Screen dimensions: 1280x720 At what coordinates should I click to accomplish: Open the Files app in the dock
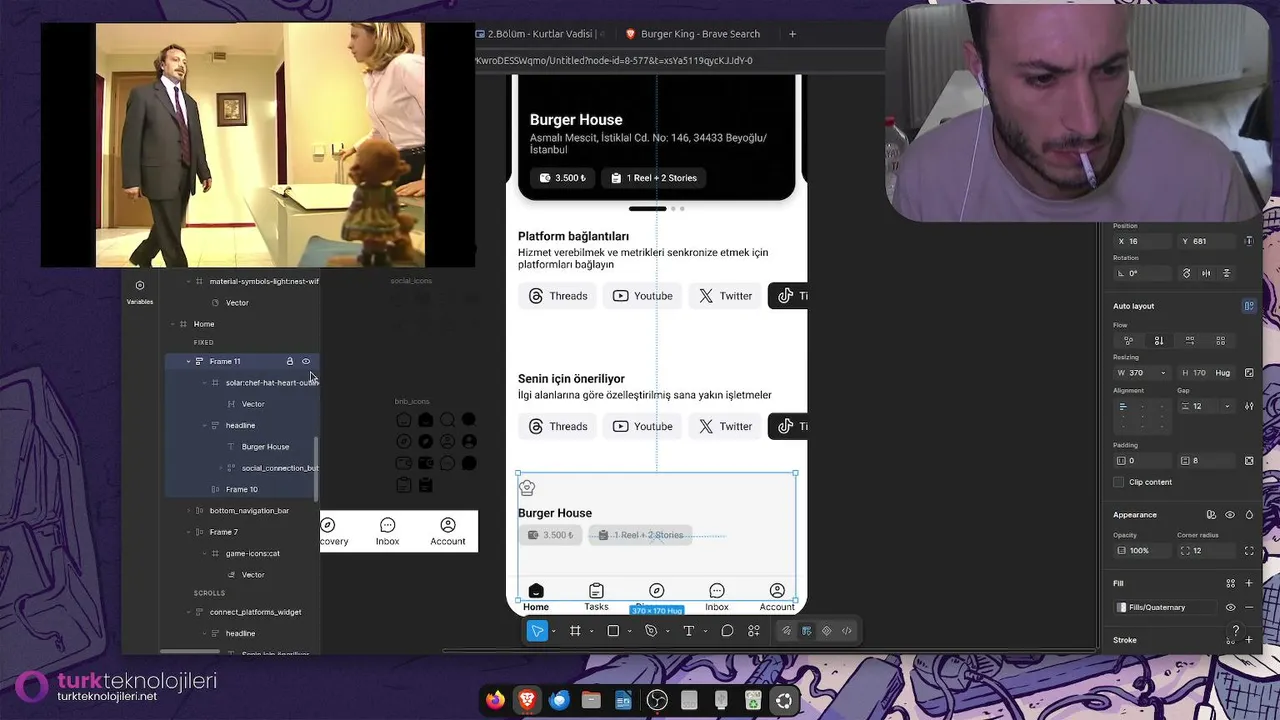591,700
